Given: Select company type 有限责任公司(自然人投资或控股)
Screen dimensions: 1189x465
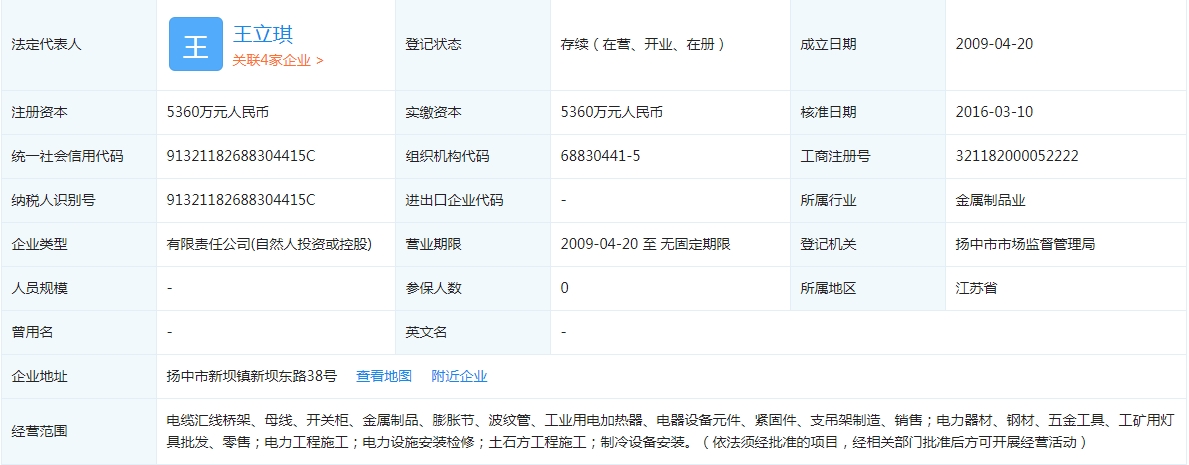Looking at the screenshot, I should [269, 244].
